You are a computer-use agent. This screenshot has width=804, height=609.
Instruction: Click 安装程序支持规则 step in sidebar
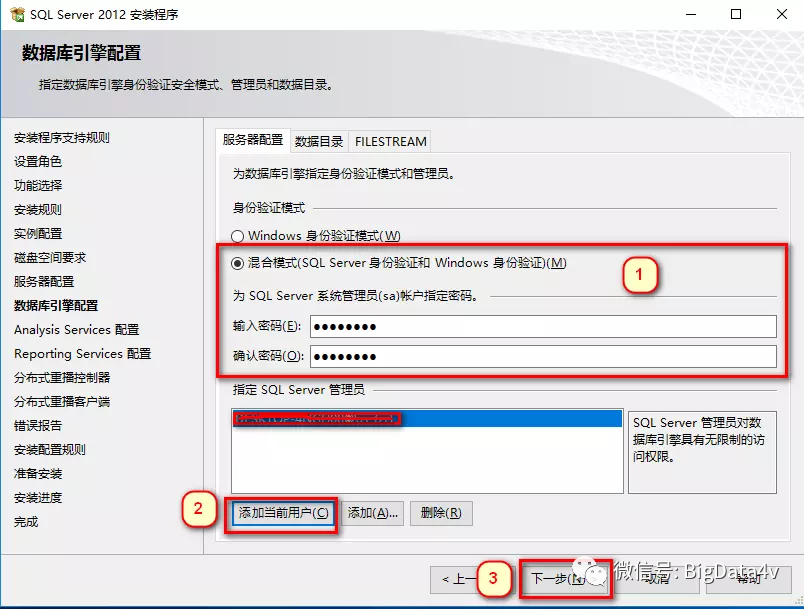click(62, 137)
